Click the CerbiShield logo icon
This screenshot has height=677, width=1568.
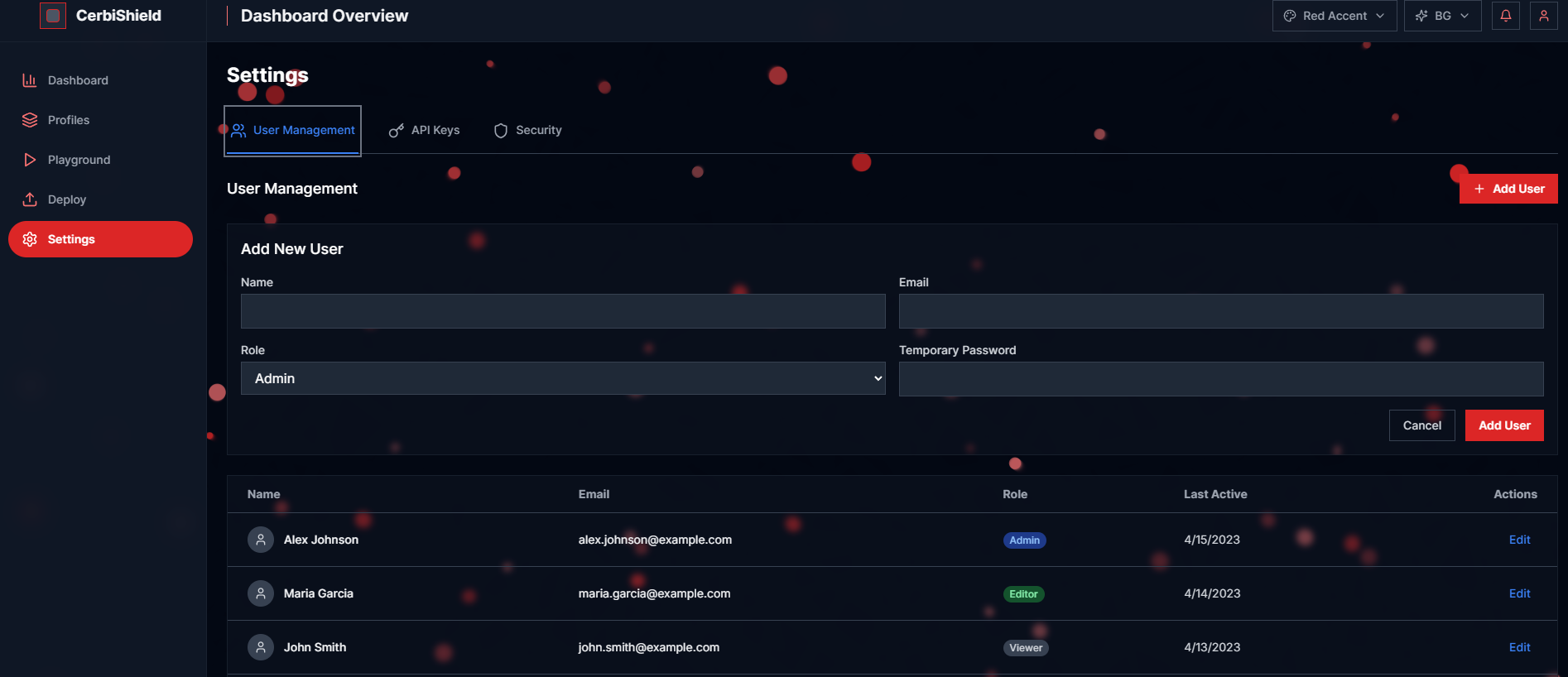(53, 16)
